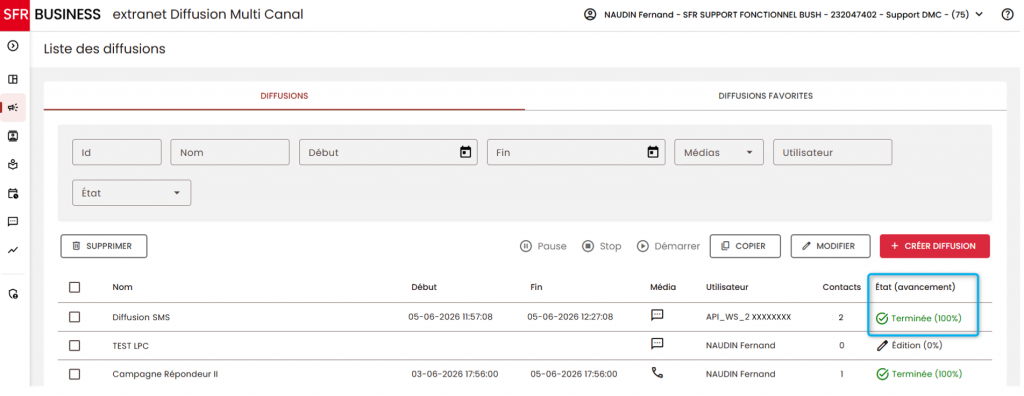Check the TEST LPC row checkbox
Image resolution: width=1024 pixels, height=396 pixels.
pyautogui.click(x=74, y=346)
